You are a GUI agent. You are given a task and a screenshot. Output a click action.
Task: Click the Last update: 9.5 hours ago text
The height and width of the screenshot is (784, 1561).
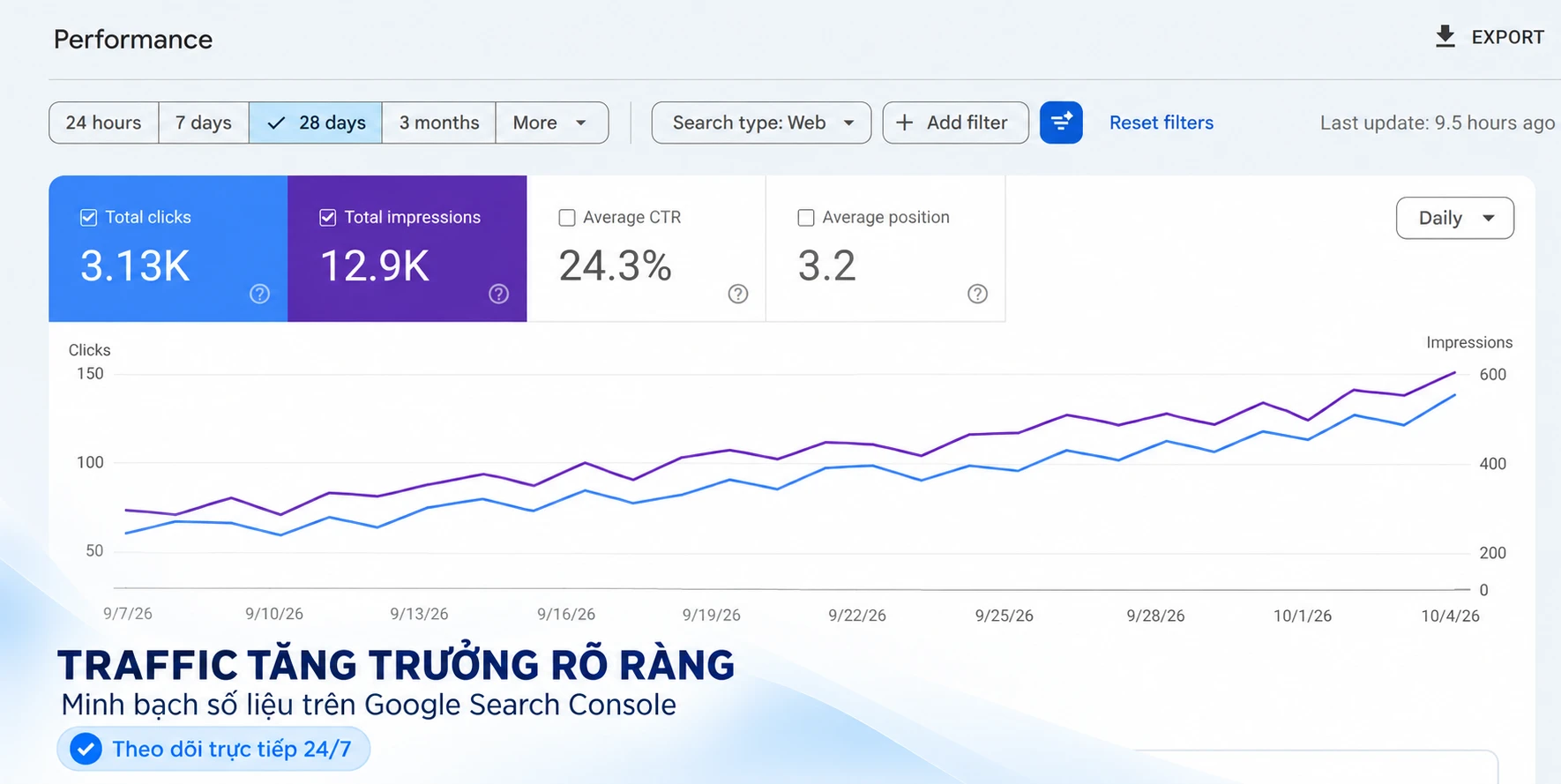click(1438, 123)
